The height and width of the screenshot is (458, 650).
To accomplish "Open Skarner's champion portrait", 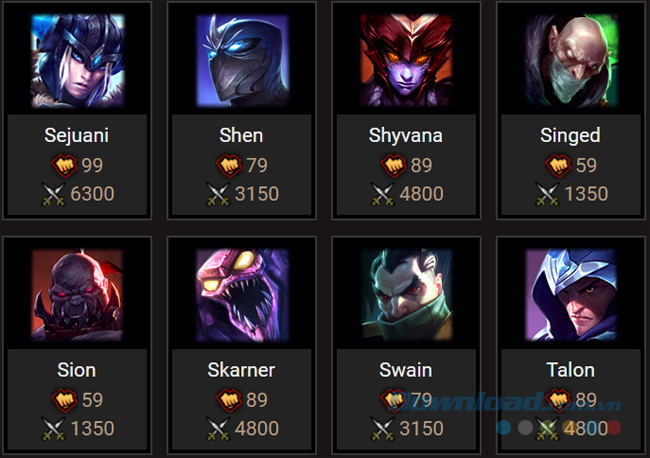I will pyautogui.click(x=242, y=295).
